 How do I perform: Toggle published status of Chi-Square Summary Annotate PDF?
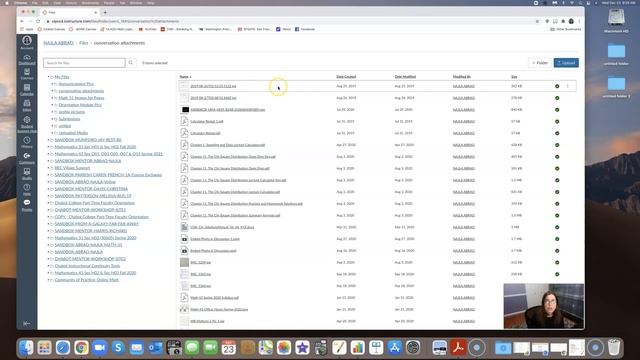(557, 216)
